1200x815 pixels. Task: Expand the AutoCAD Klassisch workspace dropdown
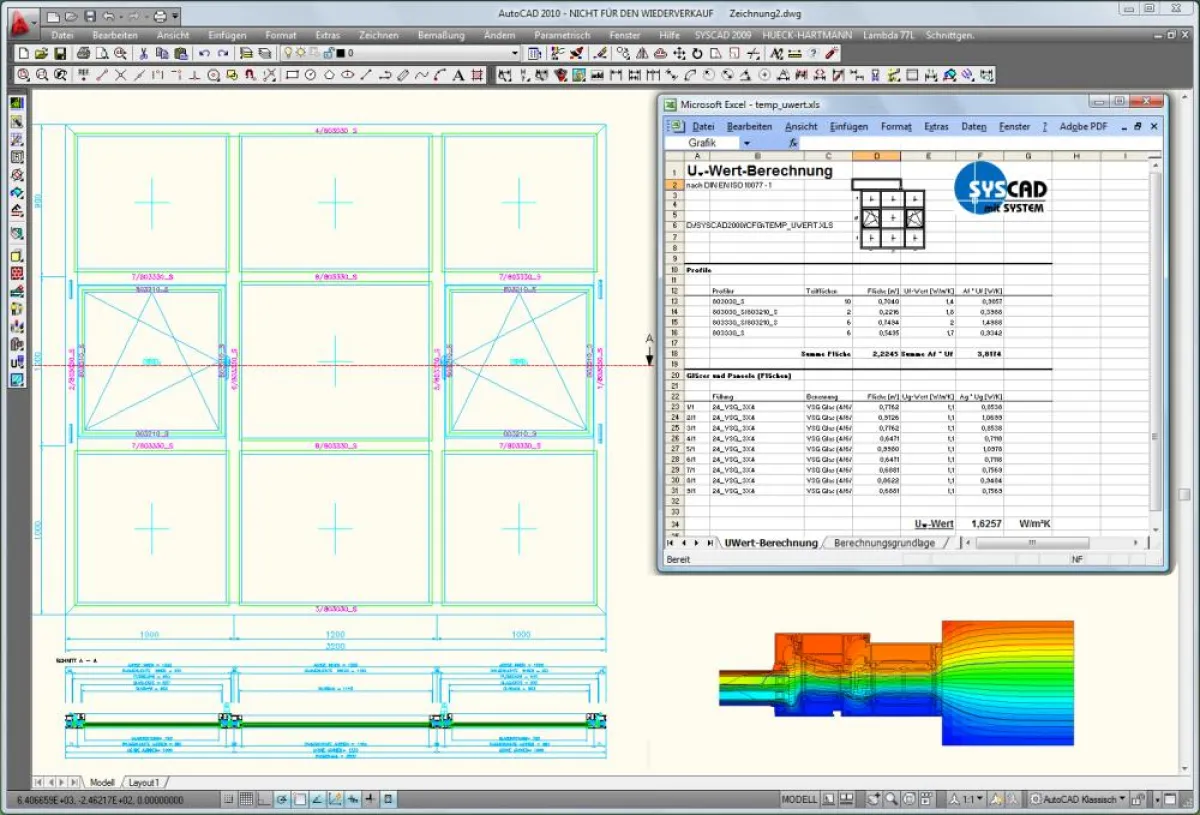1121,800
